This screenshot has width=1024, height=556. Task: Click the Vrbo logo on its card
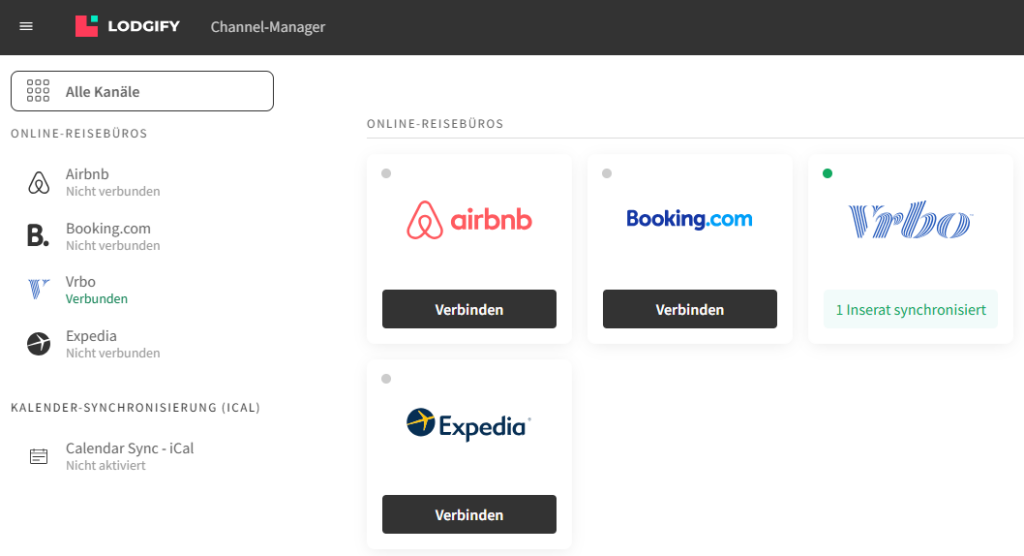pos(910,220)
